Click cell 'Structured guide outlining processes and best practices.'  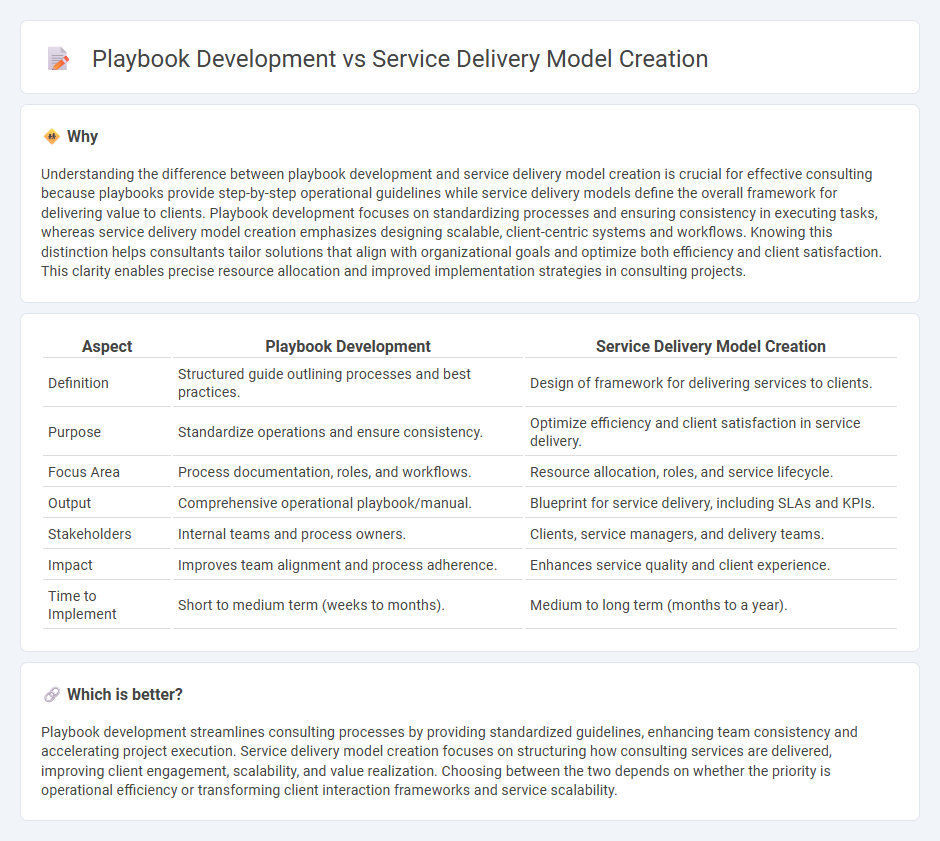pos(348,383)
